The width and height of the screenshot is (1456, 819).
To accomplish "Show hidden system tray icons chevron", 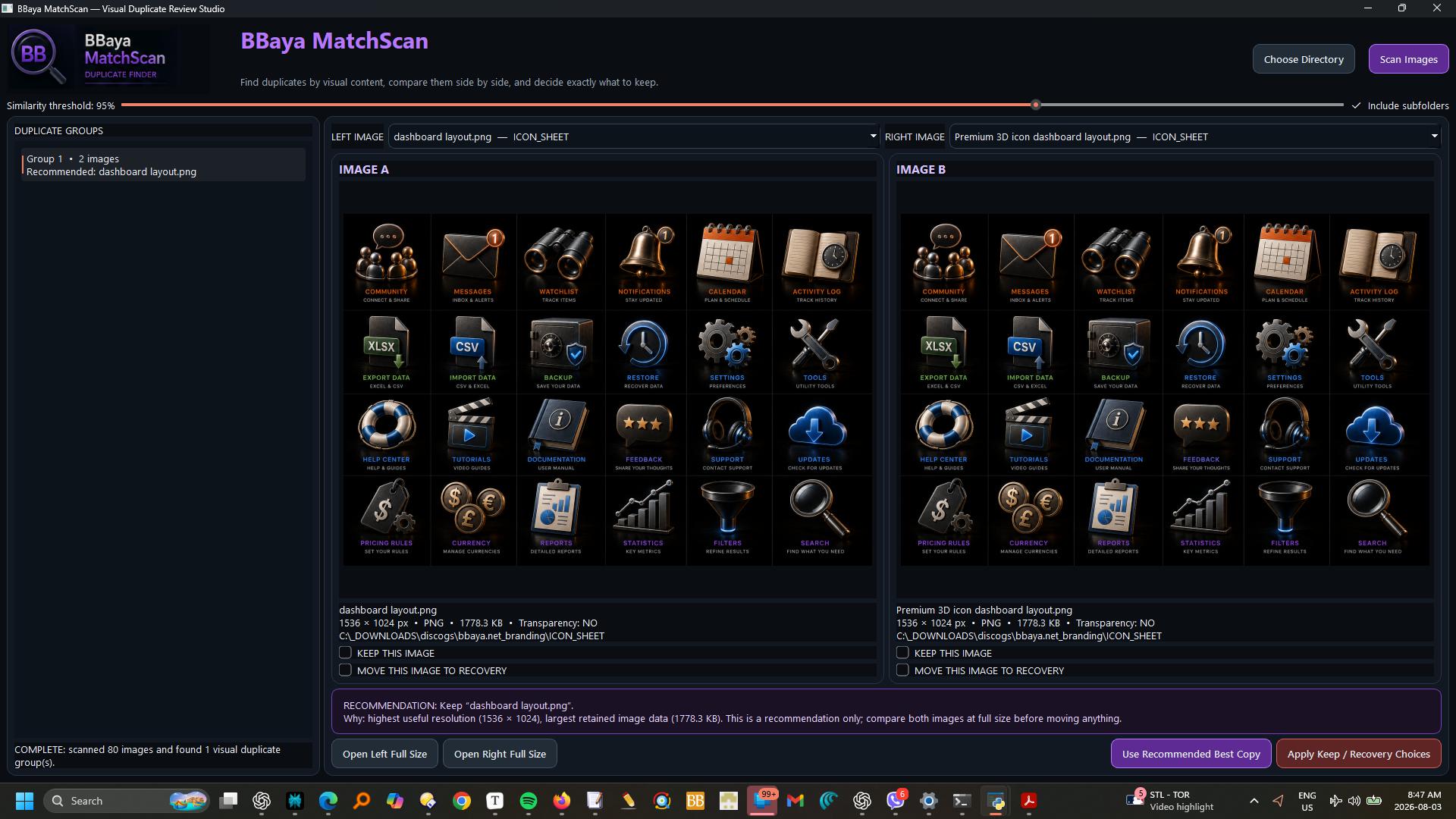I will 1254,801.
